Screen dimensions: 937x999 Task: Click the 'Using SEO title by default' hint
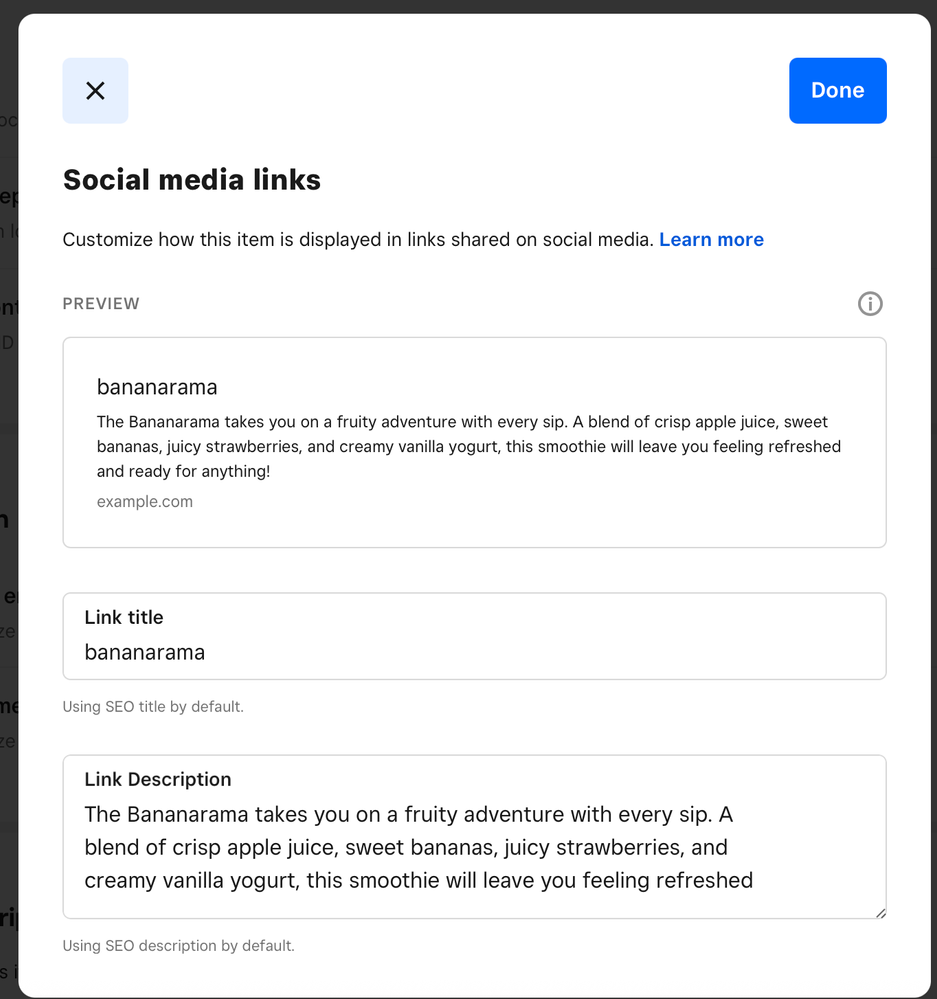point(153,707)
